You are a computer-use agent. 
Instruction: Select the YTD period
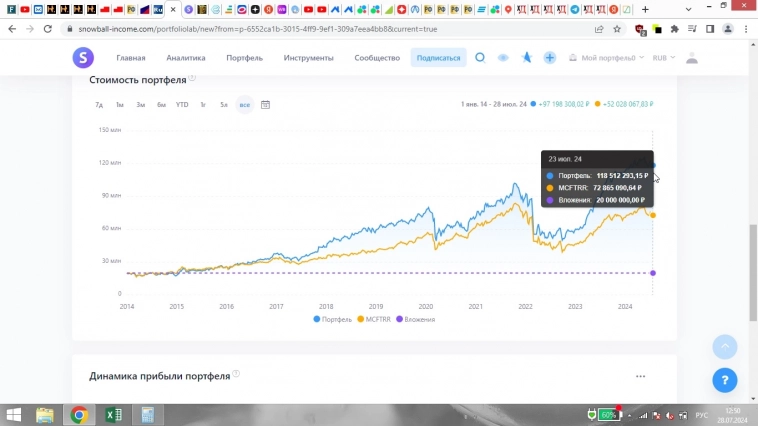182,104
